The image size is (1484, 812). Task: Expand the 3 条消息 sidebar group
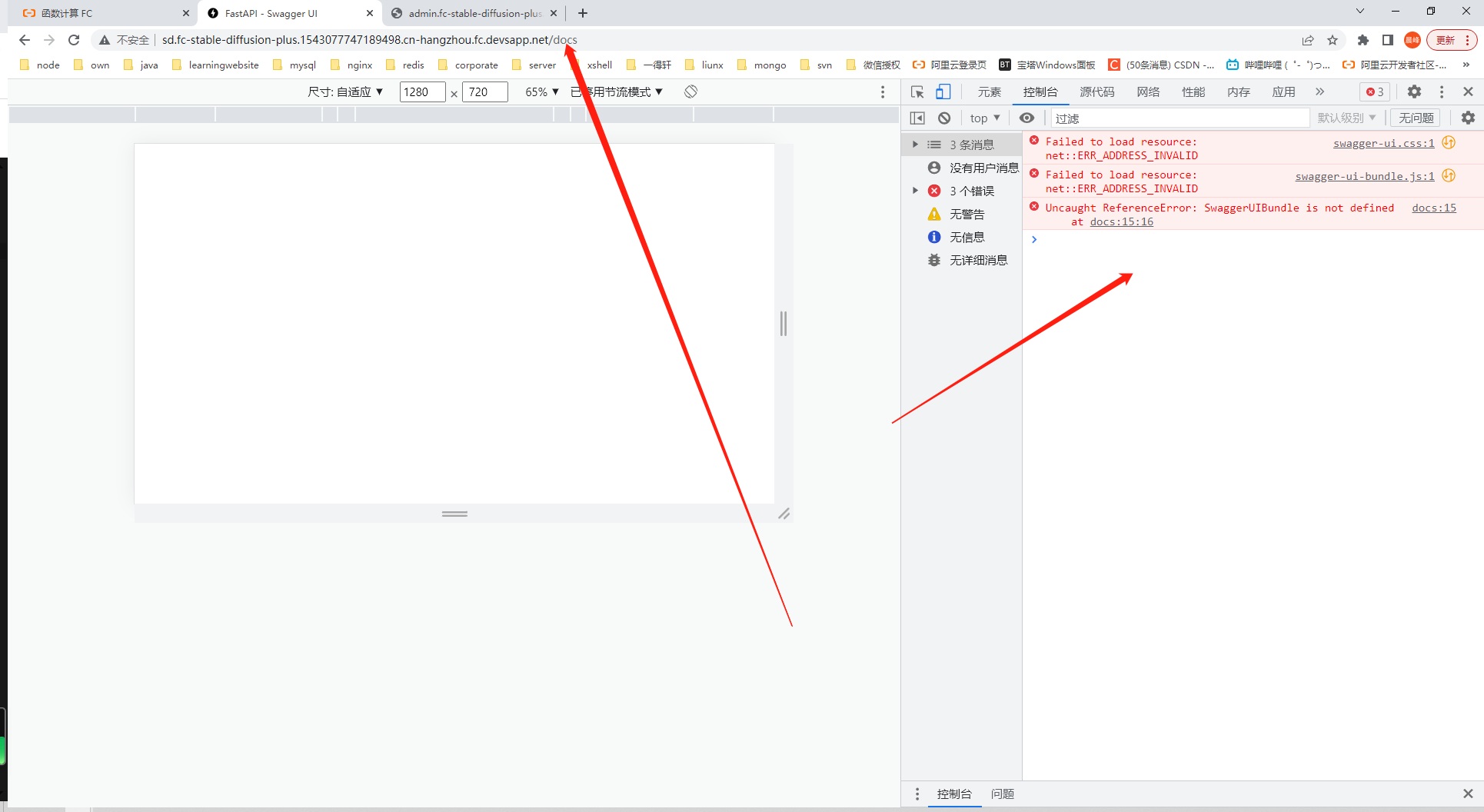click(x=915, y=145)
